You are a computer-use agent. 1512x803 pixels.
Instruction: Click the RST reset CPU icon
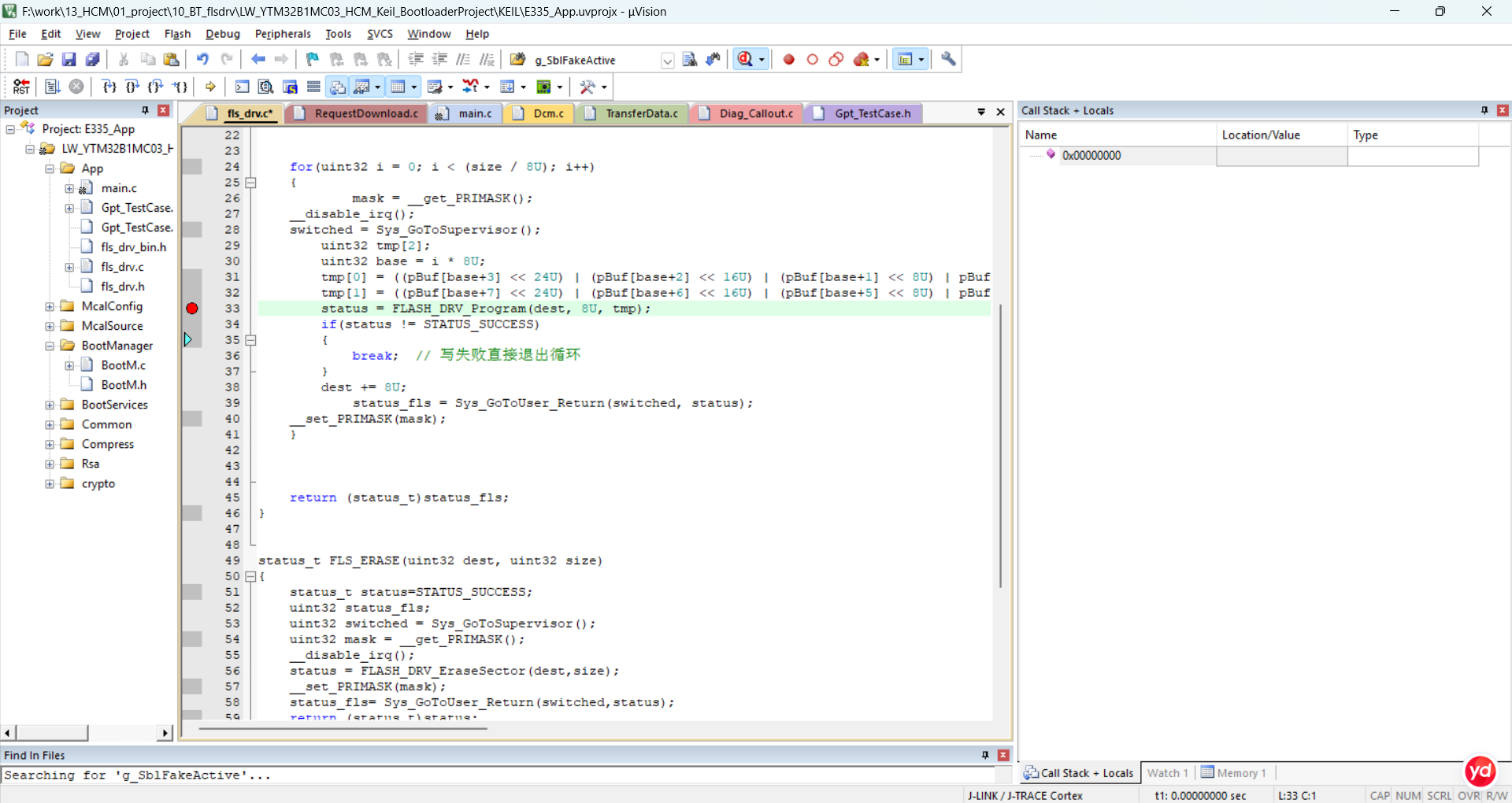[x=21, y=87]
